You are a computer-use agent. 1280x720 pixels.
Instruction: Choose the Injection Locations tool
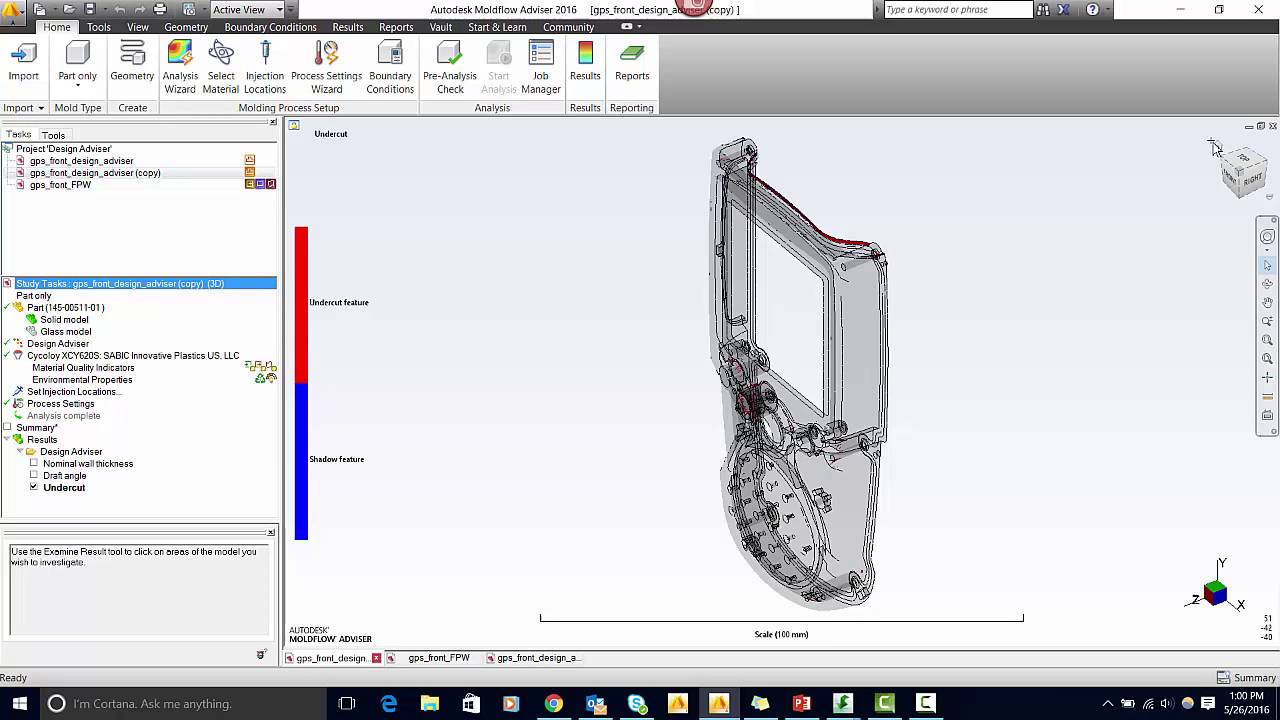point(265,68)
